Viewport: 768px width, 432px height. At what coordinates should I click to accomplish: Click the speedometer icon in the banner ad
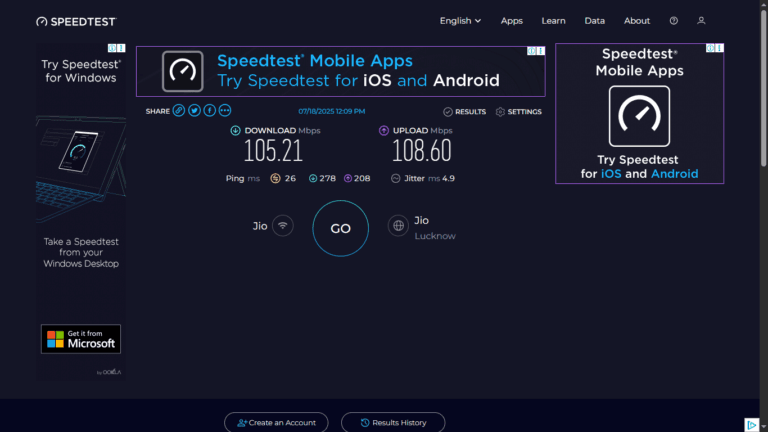pyautogui.click(x=183, y=72)
